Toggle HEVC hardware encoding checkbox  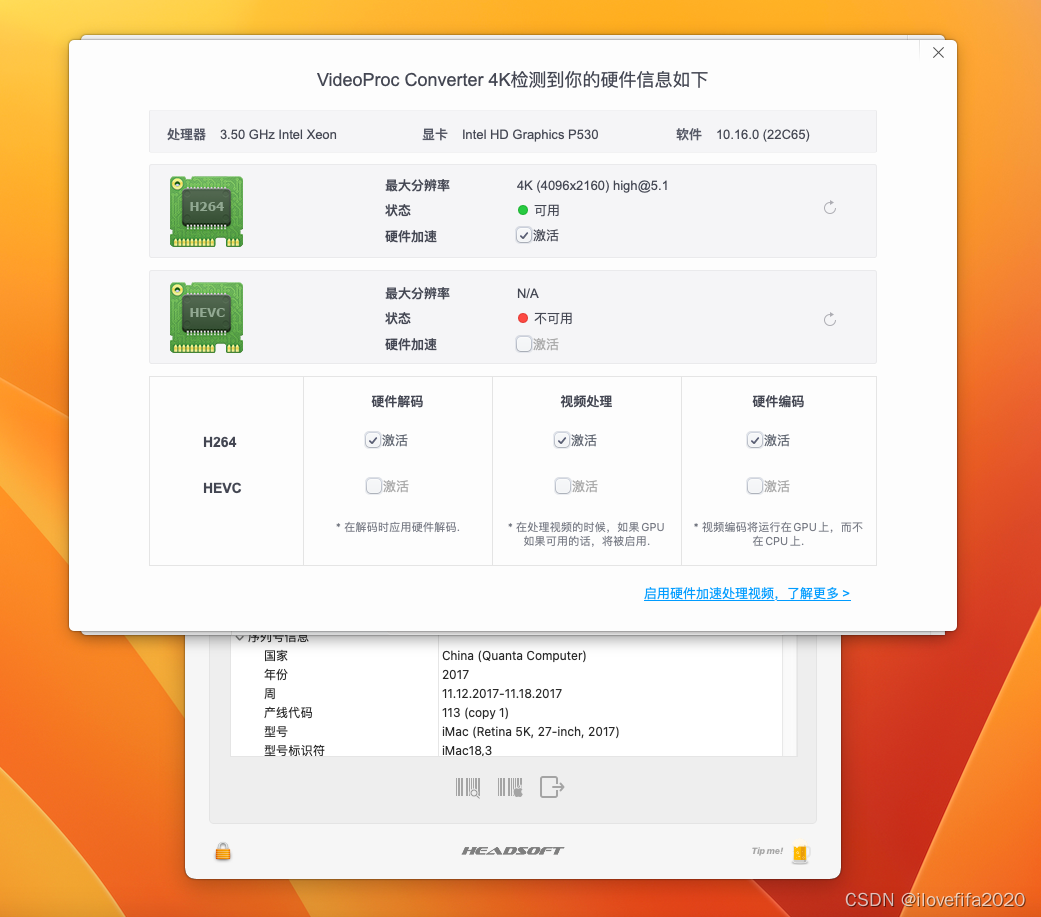click(755, 485)
